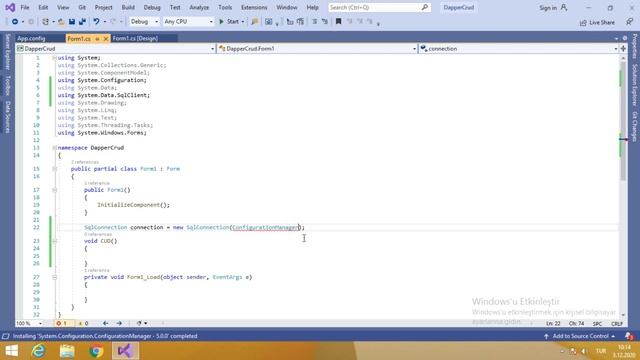The width and height of the screenshot is (640, 360).
Task: Open Internet Explorer from the taskbar
Action: coord(39,351)
